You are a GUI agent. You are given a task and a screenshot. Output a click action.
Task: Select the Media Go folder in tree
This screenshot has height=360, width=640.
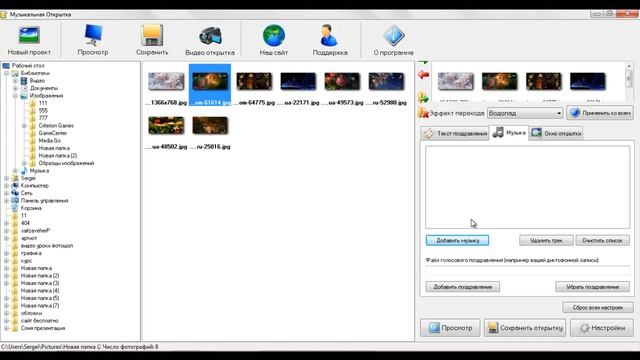(x=45, y=141)
